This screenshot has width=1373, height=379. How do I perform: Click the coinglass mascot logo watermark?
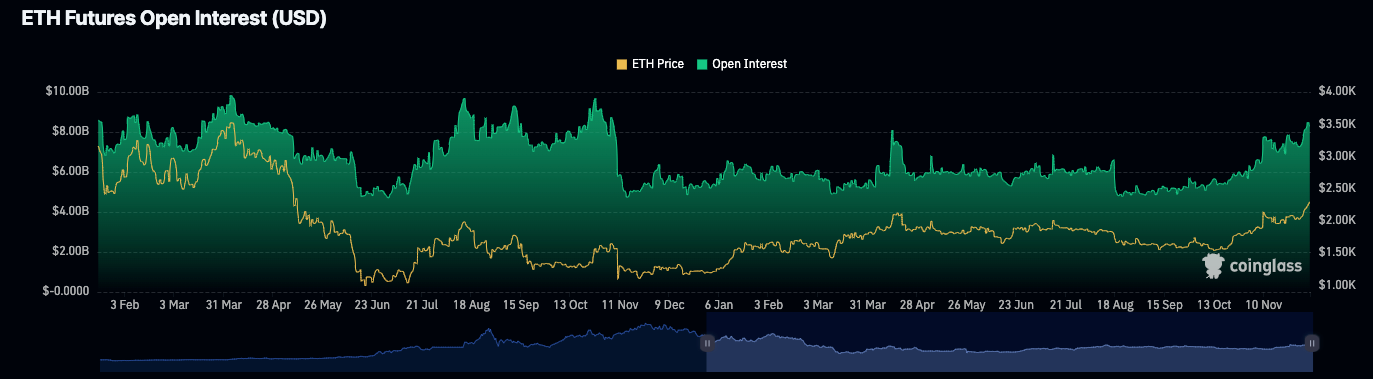(1213, 266)
